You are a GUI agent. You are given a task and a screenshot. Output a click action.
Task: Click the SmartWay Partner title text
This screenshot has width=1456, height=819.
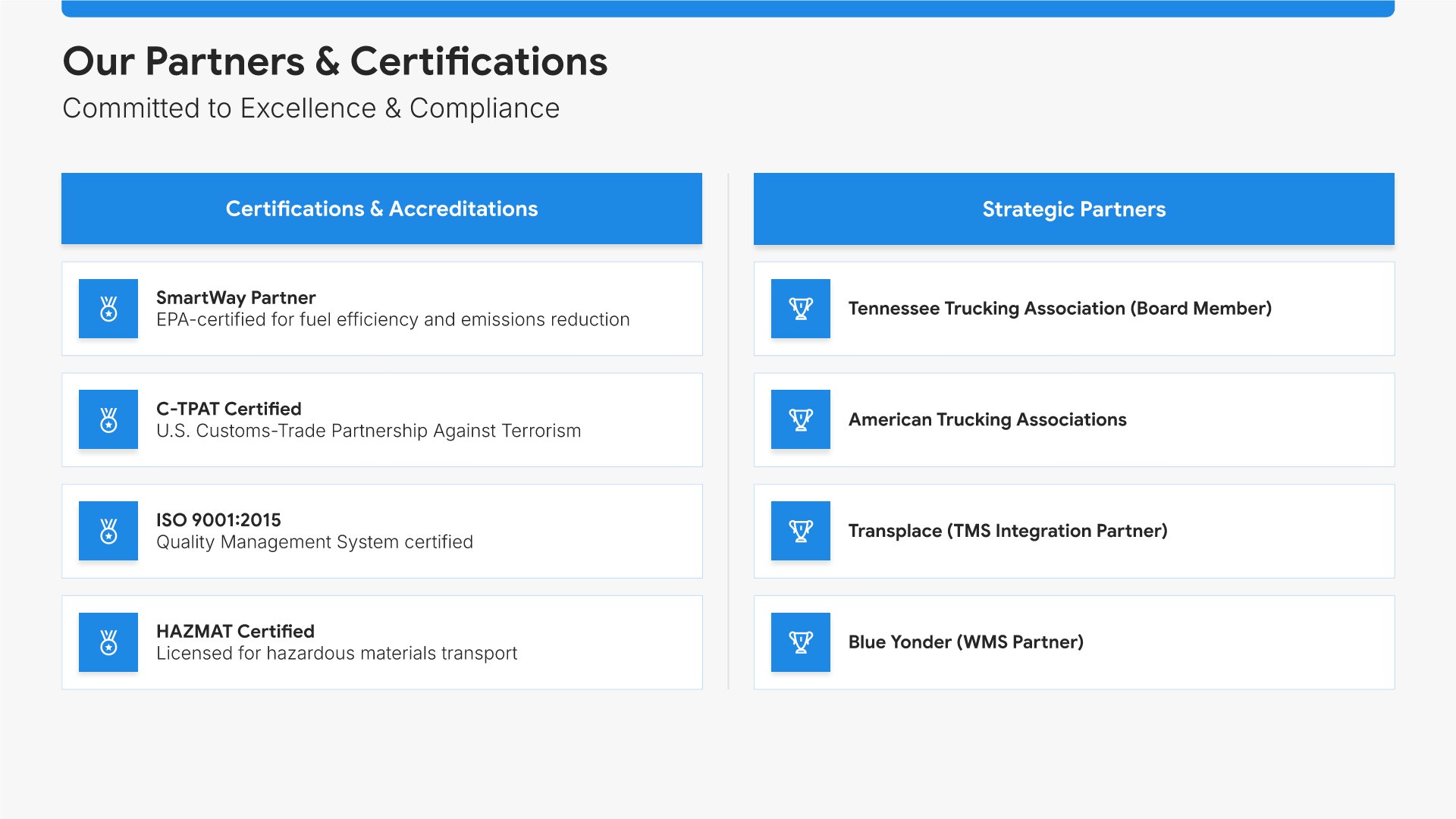236,297
